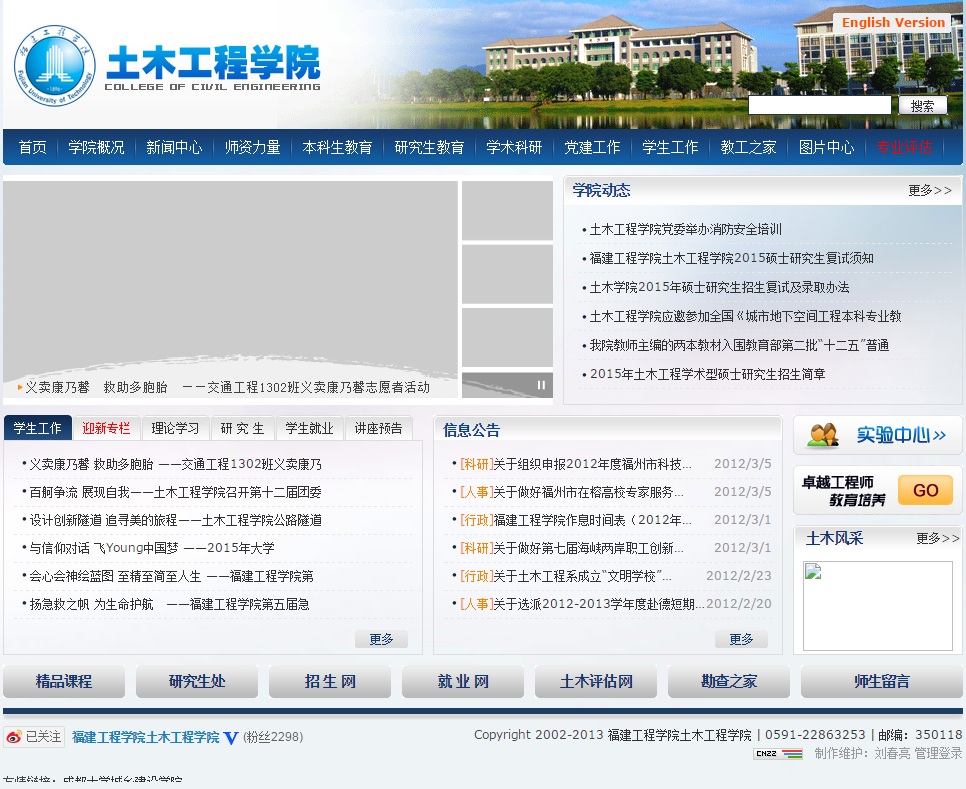Select the first slideshow thumbnail on the right
Screen dimensions: 966x789
click(507, 211)
